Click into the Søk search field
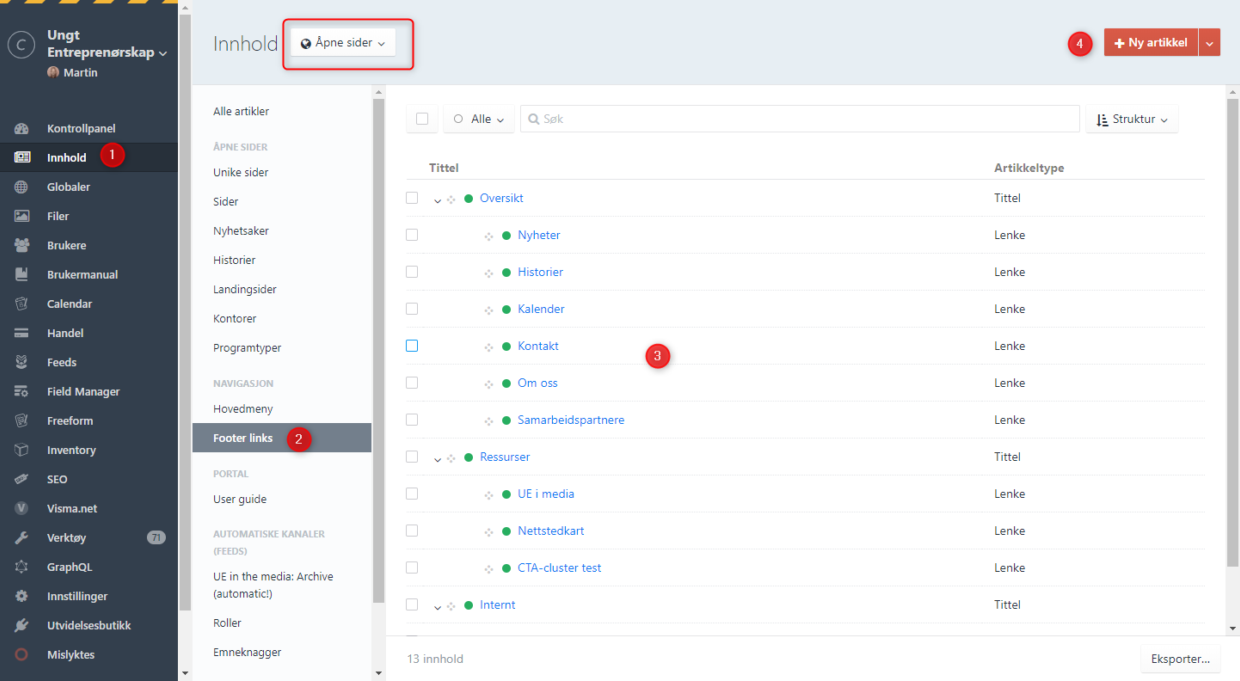Viewport: 1240px width, 681px height. [800, 119]
